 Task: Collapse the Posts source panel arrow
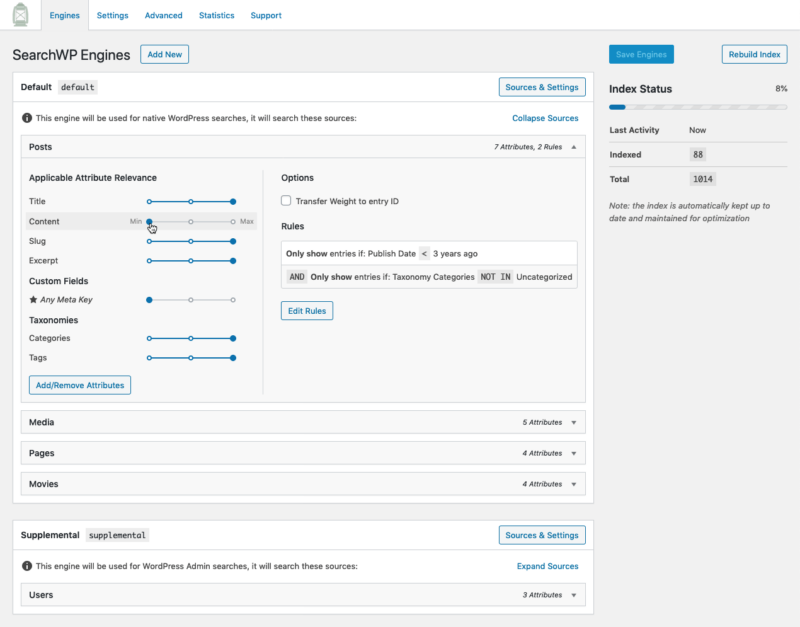tap(574, 147)
